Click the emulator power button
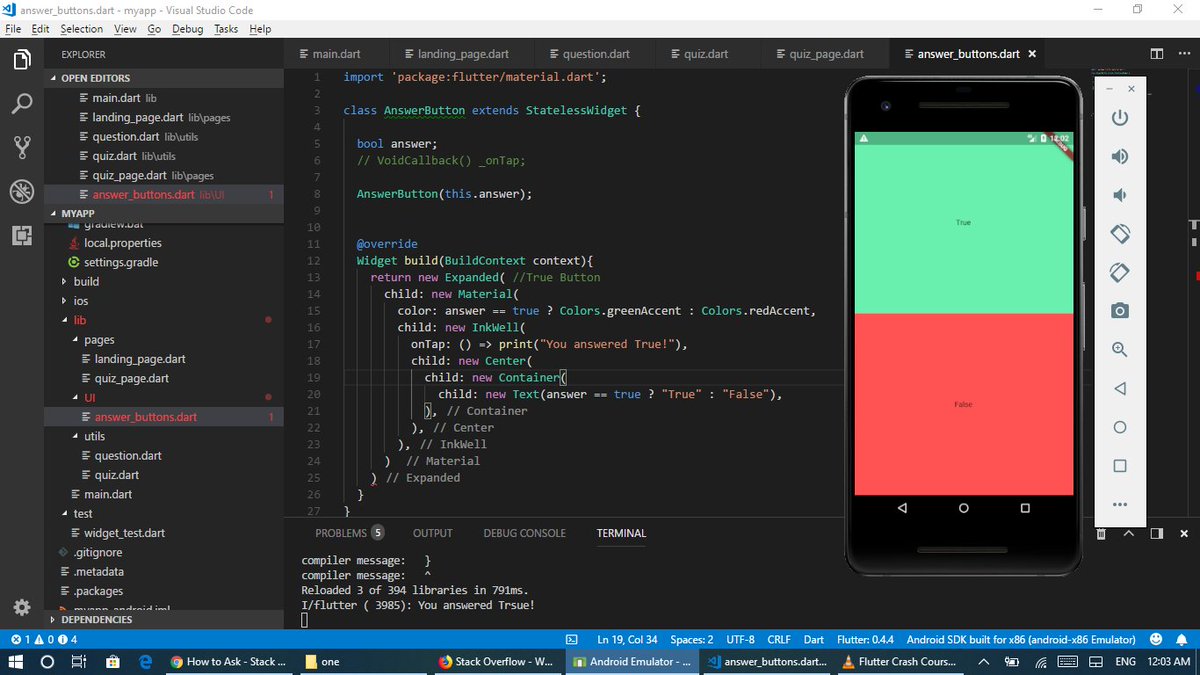The width and height of the screenshot is (1200, 675). tap(1120, 118)
